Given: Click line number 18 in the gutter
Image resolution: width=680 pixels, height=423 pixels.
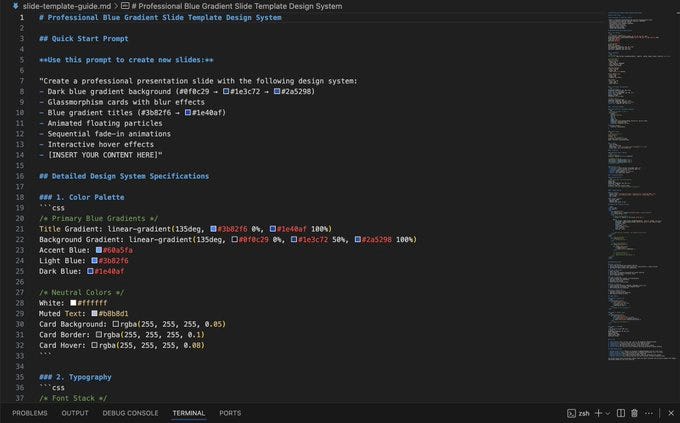Looking at the screenshot, I should 20,197.
